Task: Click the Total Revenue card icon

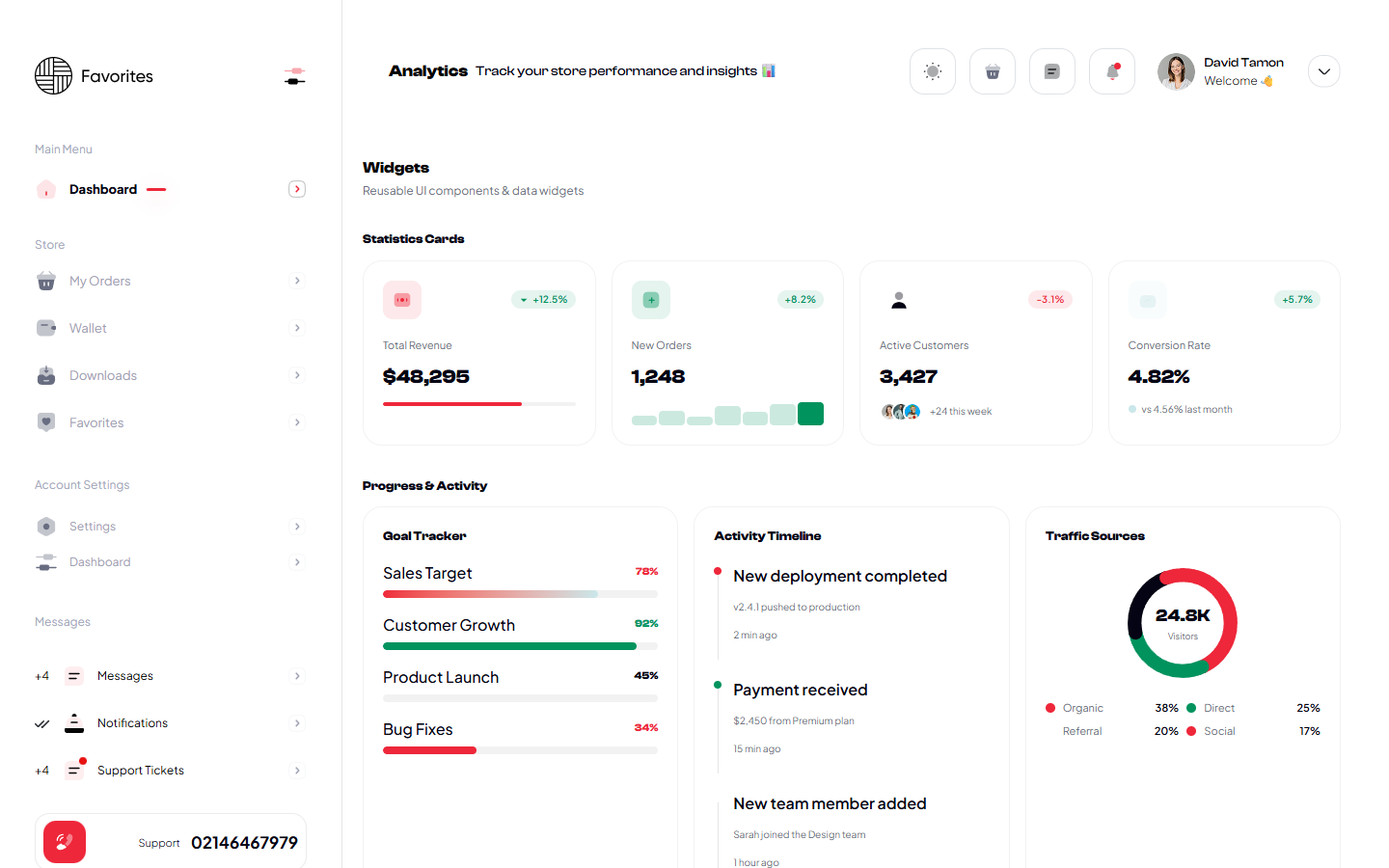Action: point(402,300)
